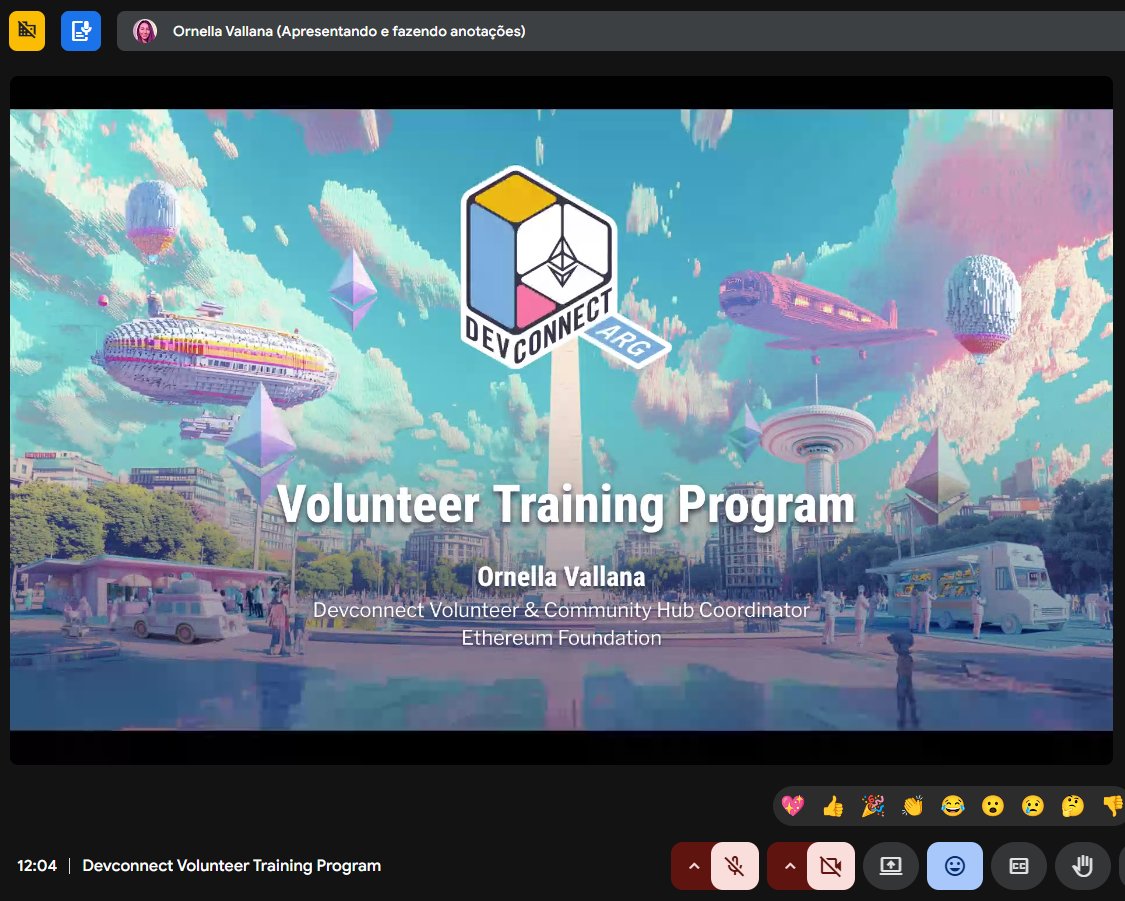Click the Volunteer Training Program slide title
The image size is (1125, 901).
click(x=566, y=504)
